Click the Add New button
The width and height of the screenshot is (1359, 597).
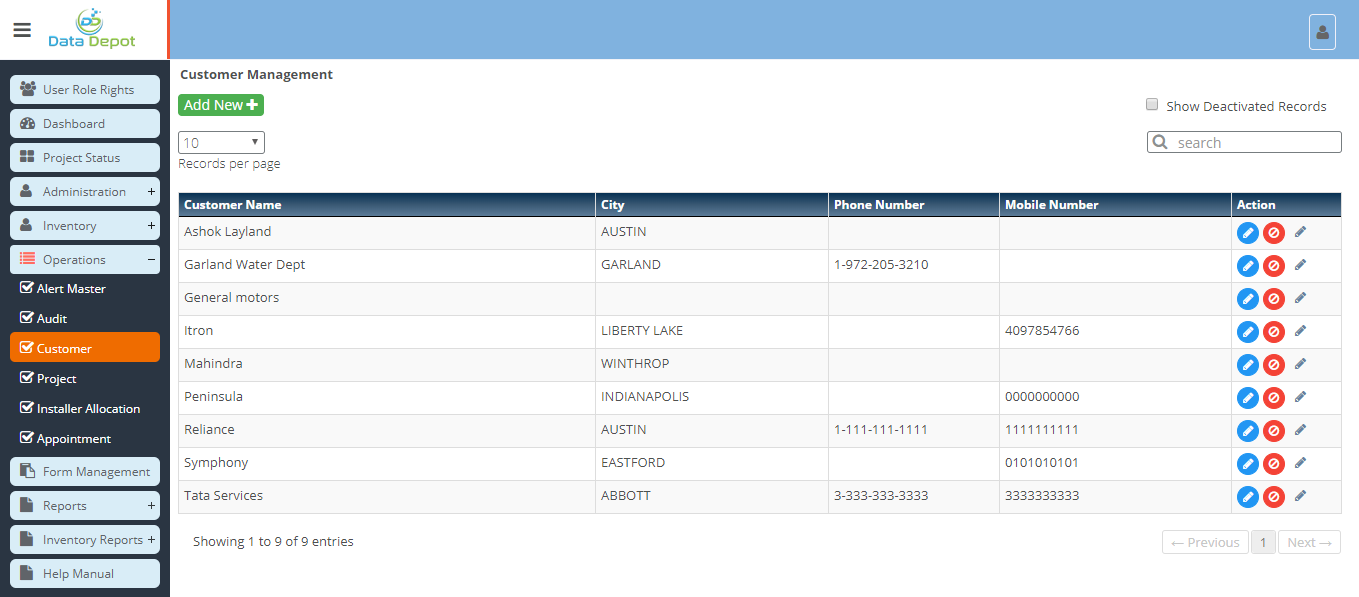220,105
